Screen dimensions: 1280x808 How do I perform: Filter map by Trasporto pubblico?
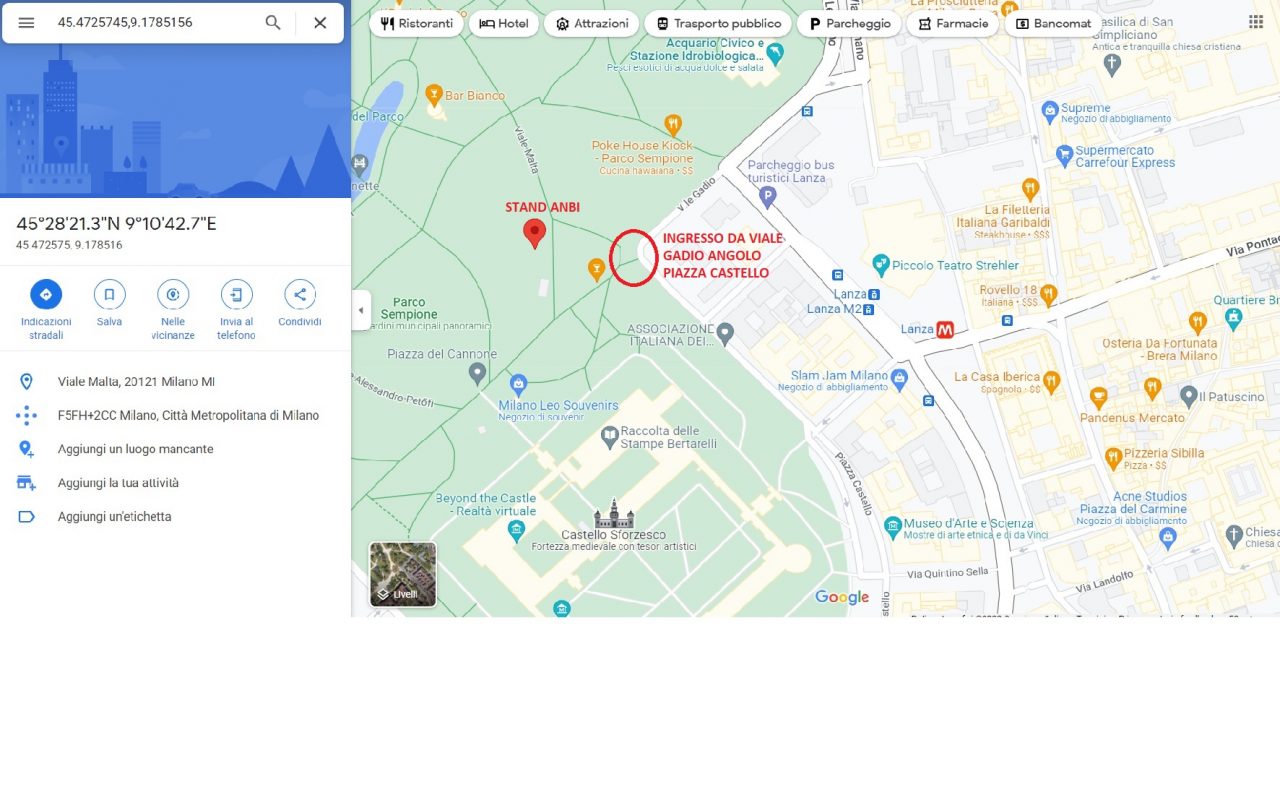pos(718,23)
